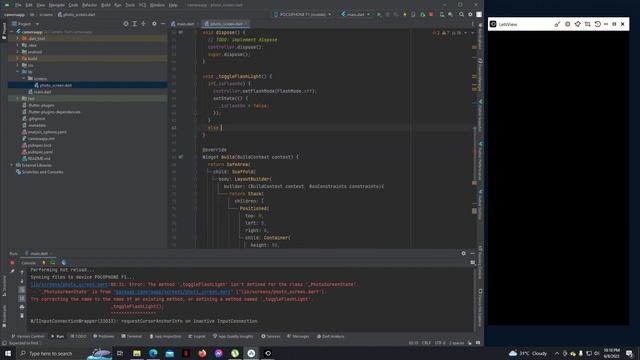Expand the build folder in tree

pyautogui.click(x=18, y=58)
